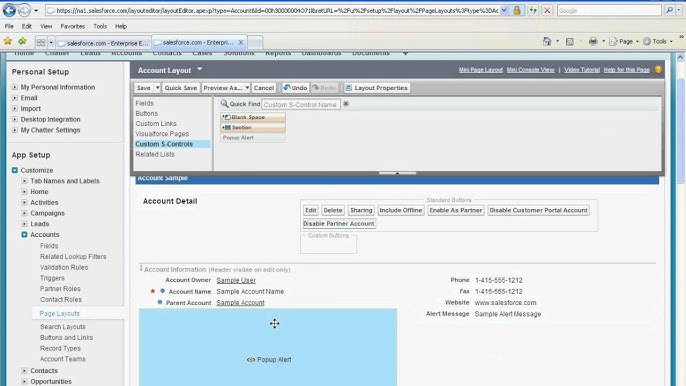Expand My Chatter Settings node

pos(15,130)
